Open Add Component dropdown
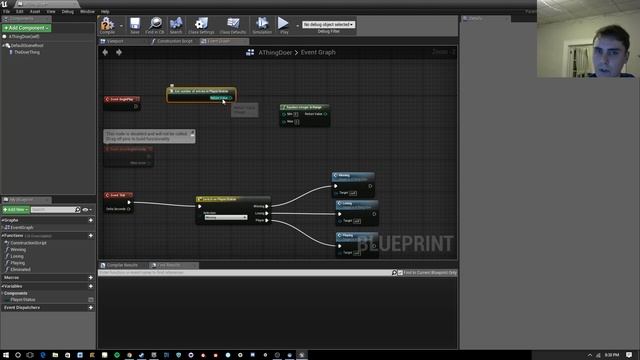 [27, 28]
